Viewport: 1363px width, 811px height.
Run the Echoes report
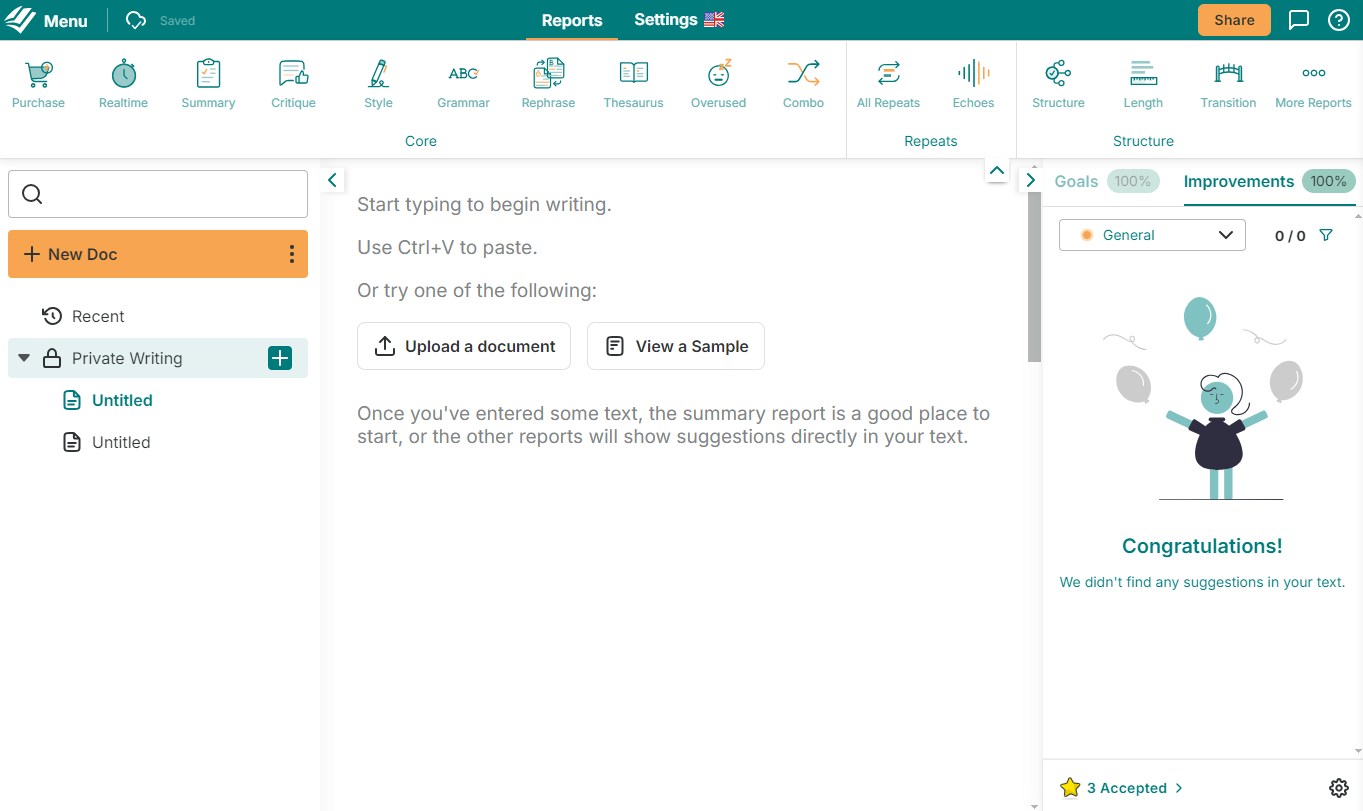[x=973, y=84]
